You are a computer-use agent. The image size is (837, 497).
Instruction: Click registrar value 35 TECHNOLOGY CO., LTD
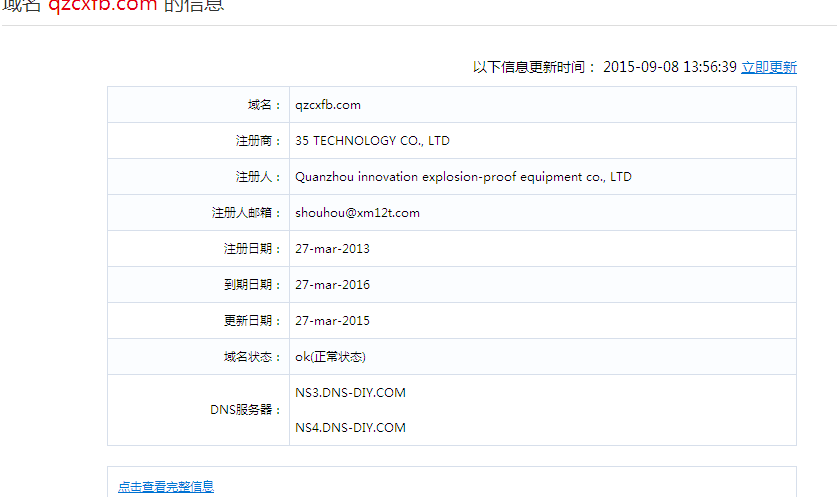point(373,141)
